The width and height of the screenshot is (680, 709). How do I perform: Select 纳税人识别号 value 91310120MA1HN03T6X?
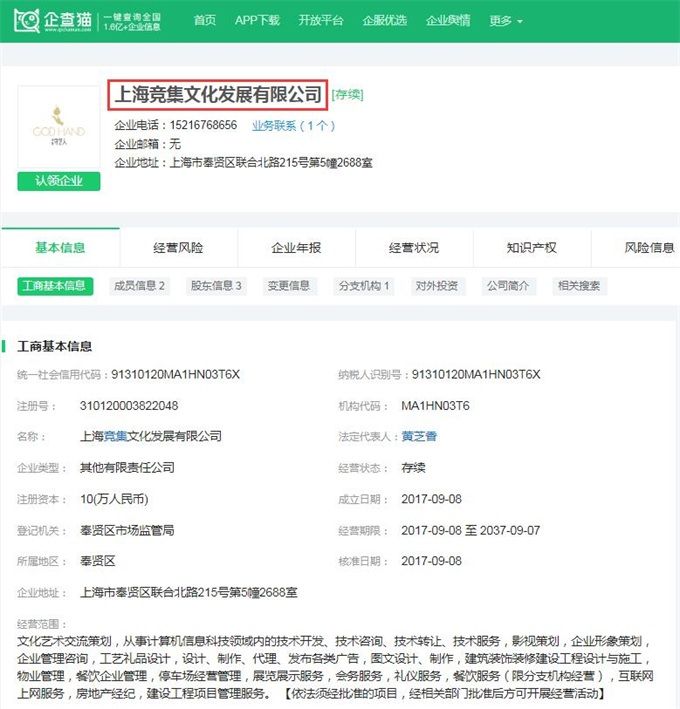coord(476,374)
